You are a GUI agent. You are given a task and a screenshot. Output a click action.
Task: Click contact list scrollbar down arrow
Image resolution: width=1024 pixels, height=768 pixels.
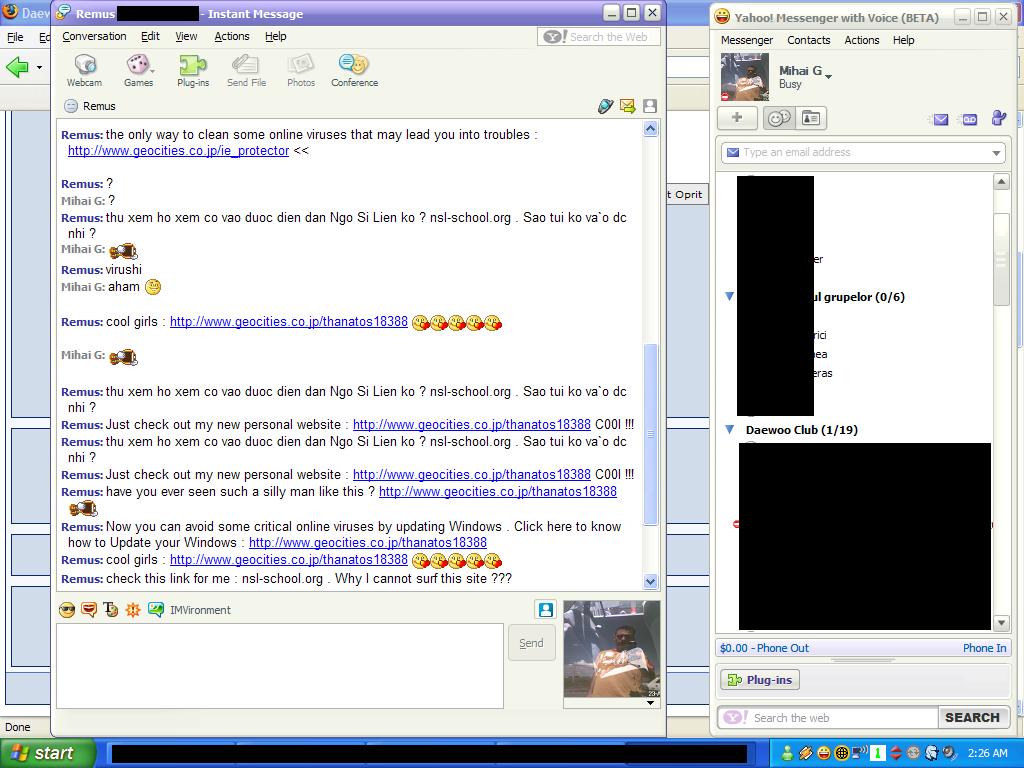(1002, 623)
